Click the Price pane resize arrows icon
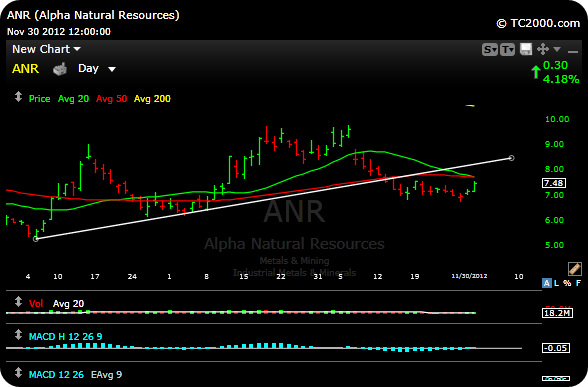 click(18, 97)
